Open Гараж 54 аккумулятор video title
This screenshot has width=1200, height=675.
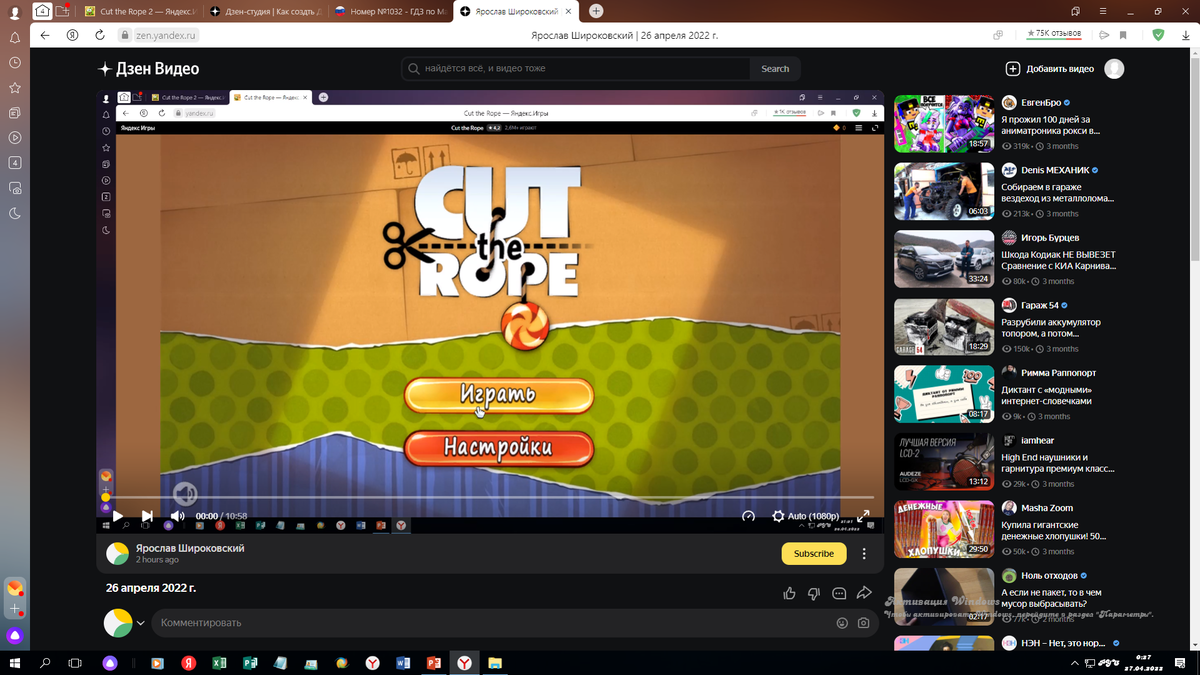tap(1051, 328)
